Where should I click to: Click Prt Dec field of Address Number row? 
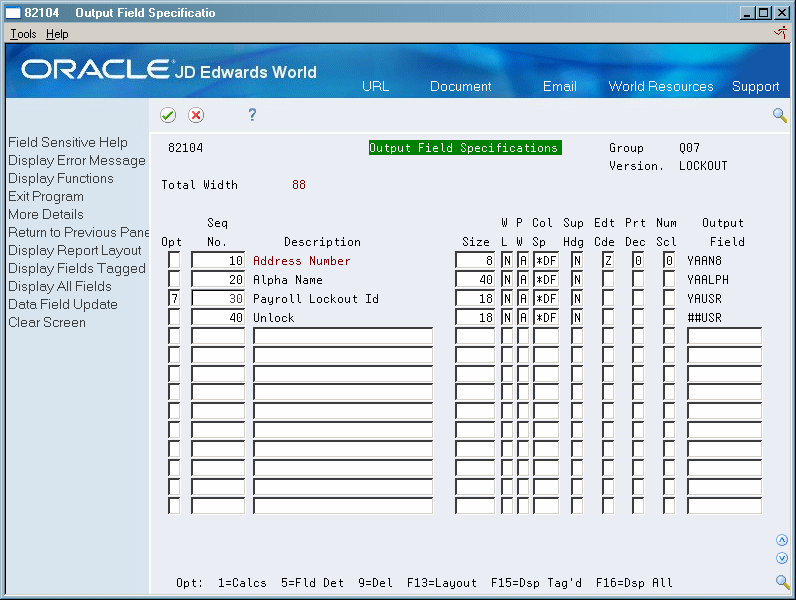coord(638,260)
